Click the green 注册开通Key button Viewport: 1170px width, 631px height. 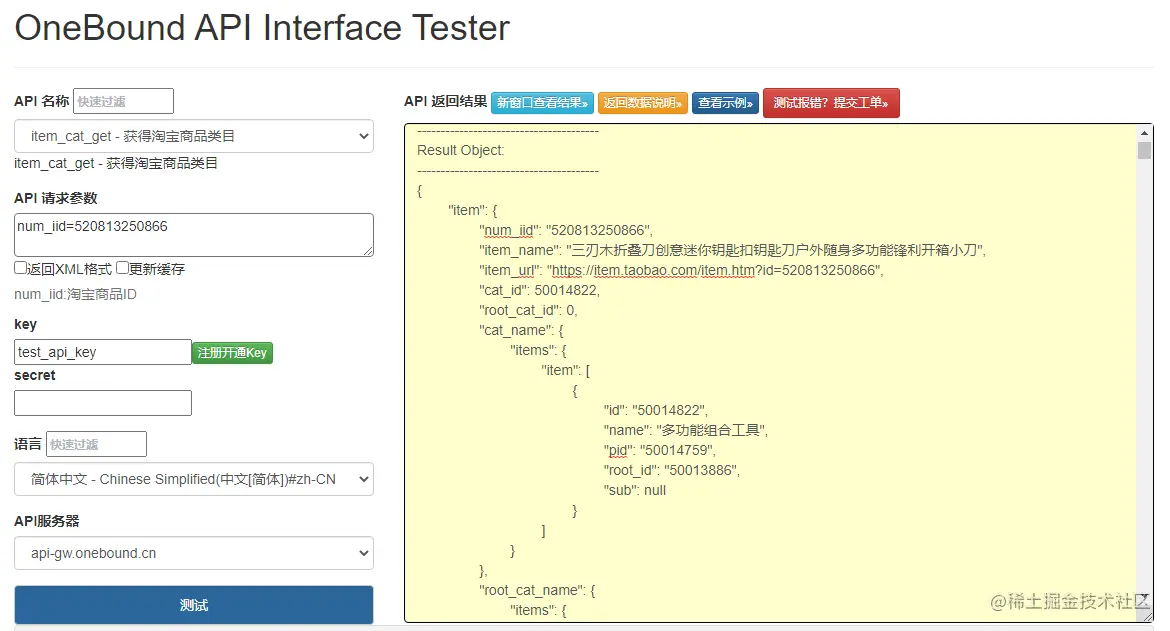click(233, 353)
